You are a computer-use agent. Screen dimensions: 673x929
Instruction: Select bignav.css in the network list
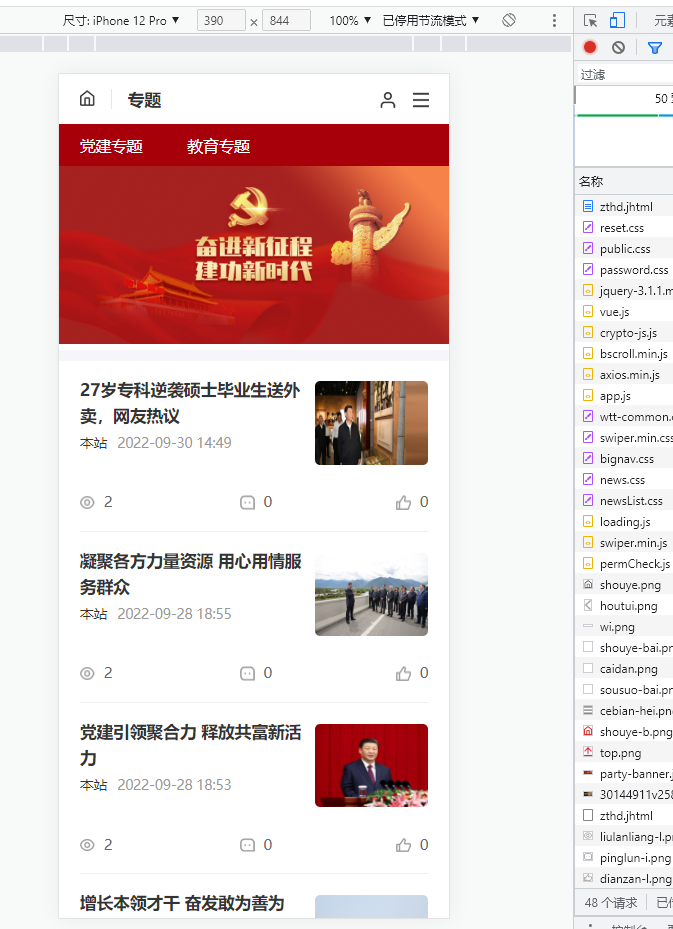pos(624,459)
